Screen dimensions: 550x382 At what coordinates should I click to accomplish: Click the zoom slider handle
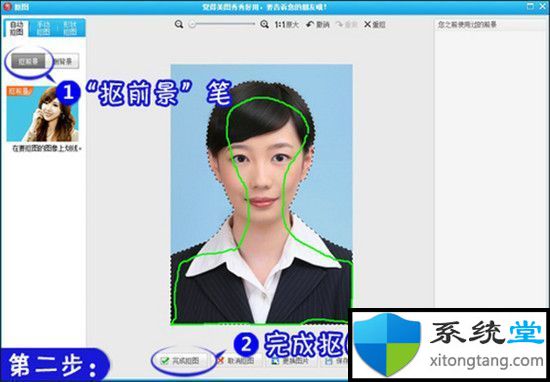192,24
